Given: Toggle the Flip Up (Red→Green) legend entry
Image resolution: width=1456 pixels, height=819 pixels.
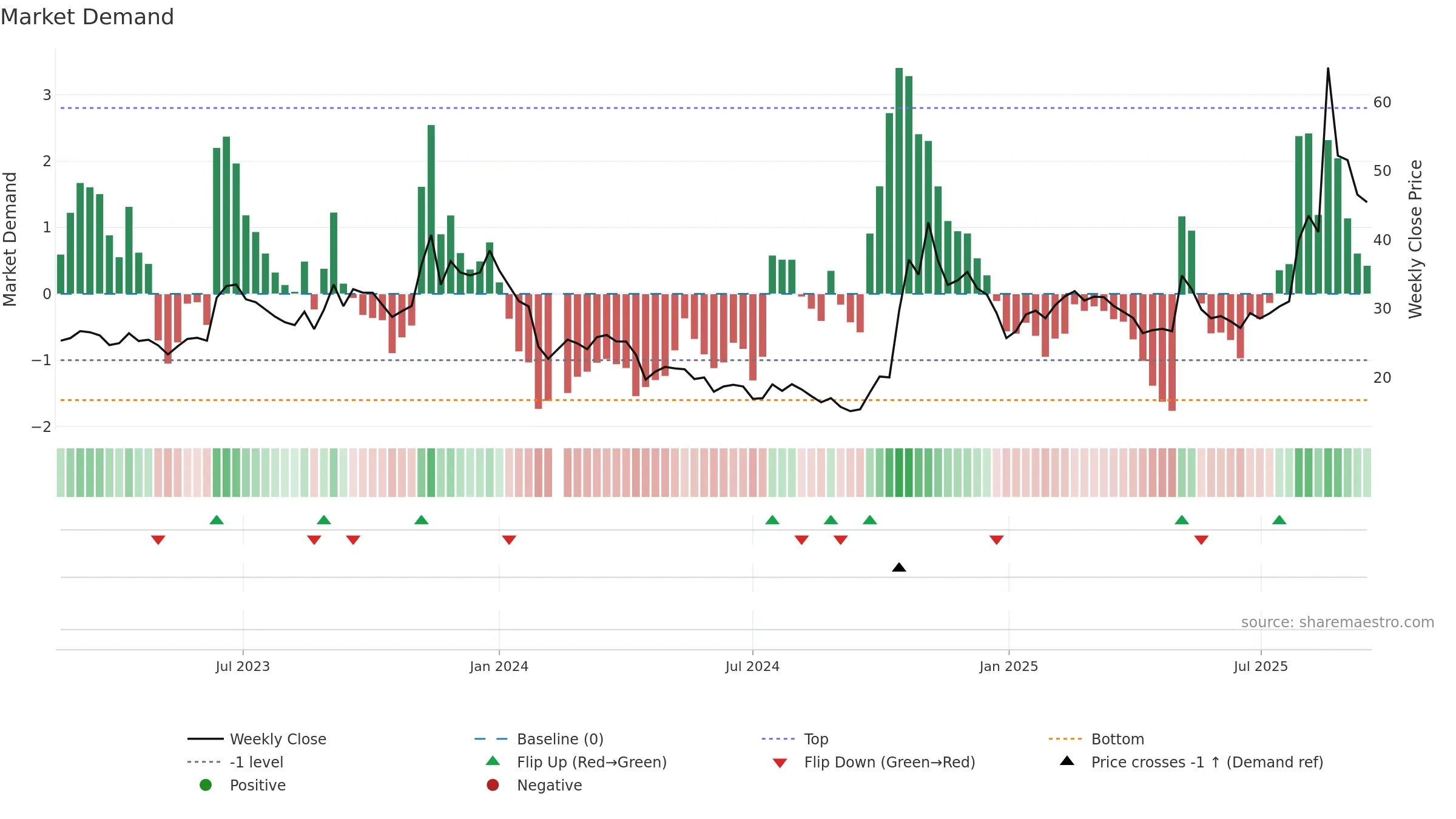Looking at the screenshot, I should (576, 762).
